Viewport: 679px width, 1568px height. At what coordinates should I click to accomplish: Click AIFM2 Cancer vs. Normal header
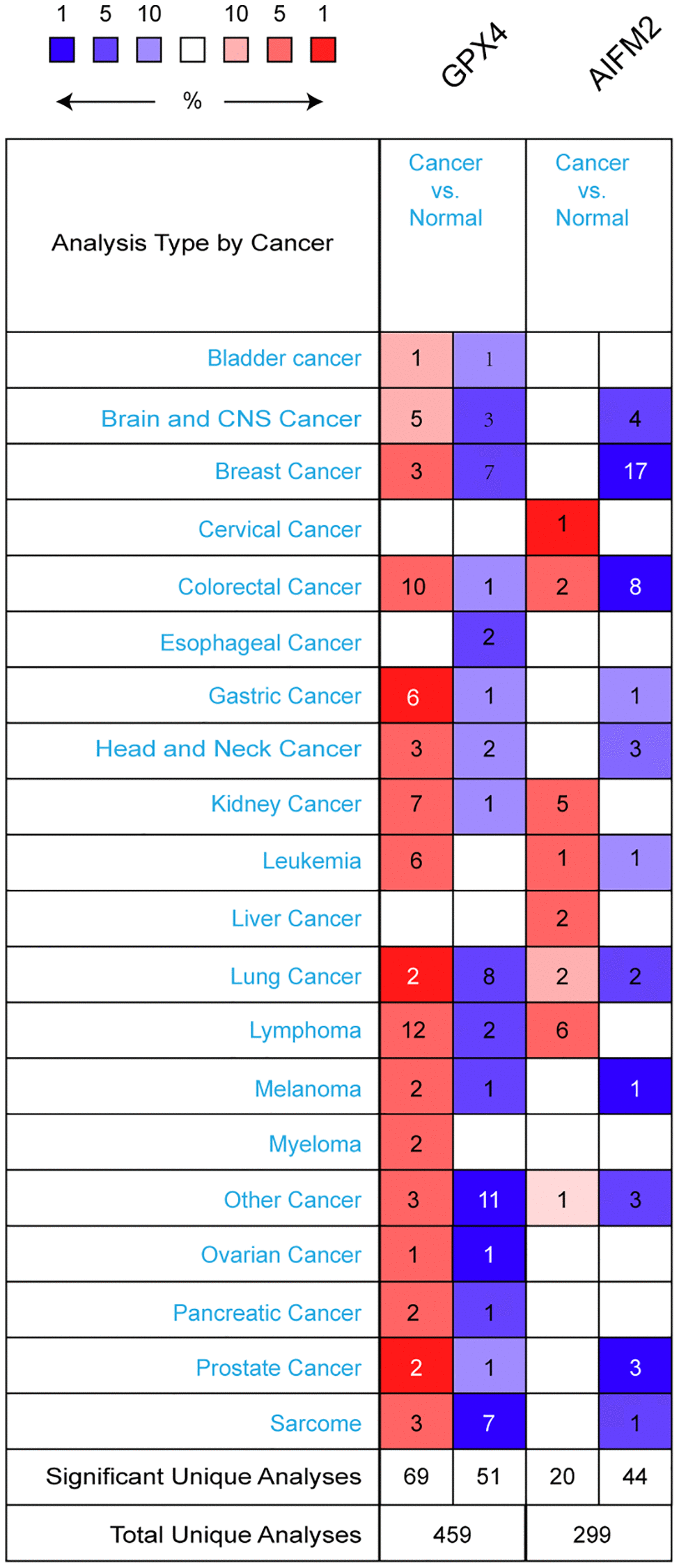592,190
